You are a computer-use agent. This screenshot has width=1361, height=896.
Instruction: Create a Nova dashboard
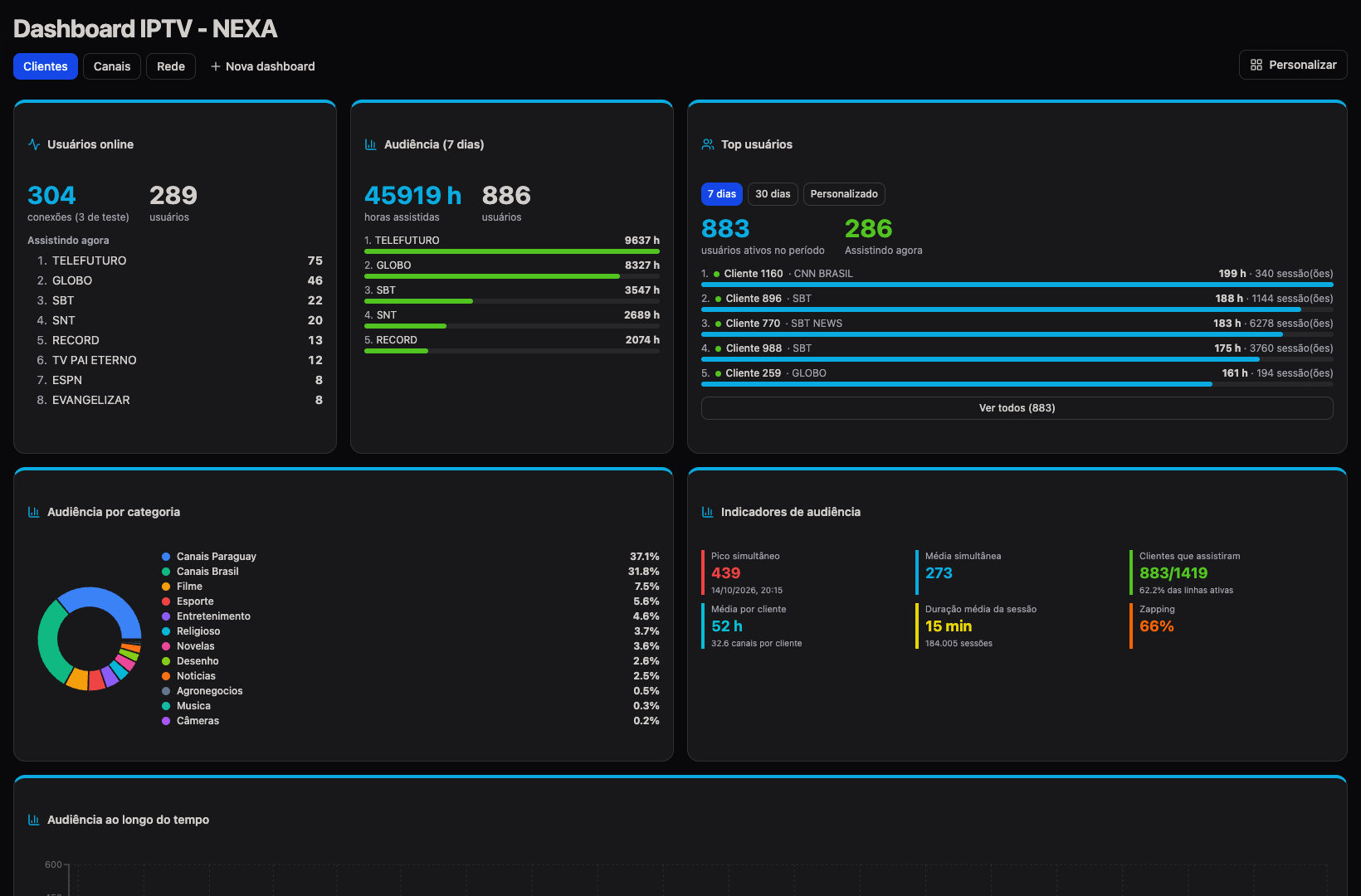tap(262, 66)
